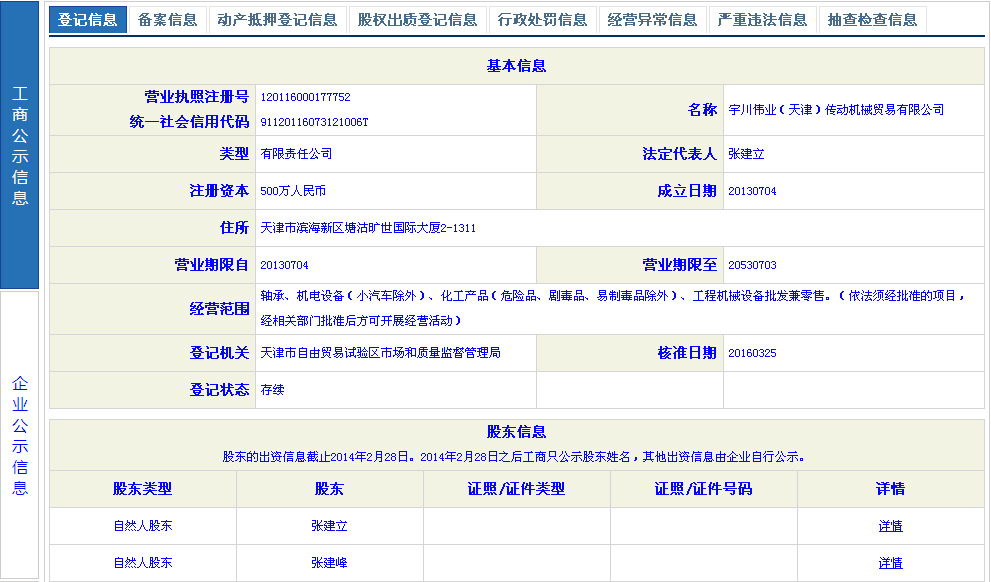991x582 pixels.
Task: Open the 登记信息 tab
Action: 88,19
